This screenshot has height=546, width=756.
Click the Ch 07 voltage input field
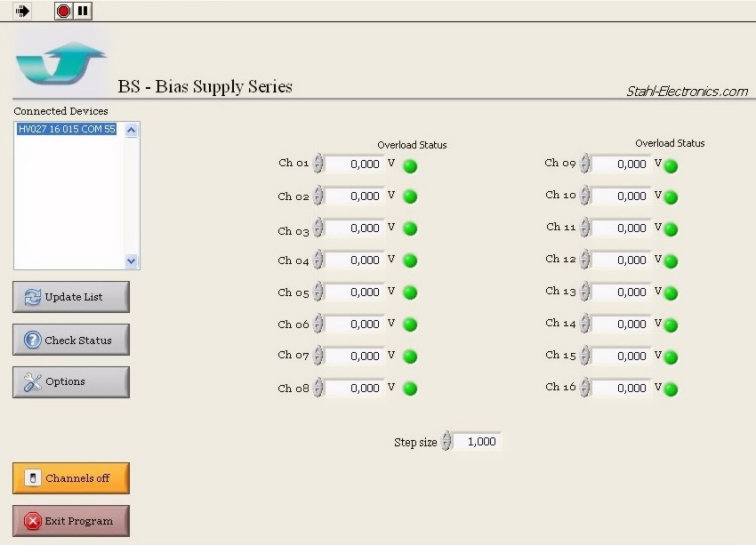(354, 356)
